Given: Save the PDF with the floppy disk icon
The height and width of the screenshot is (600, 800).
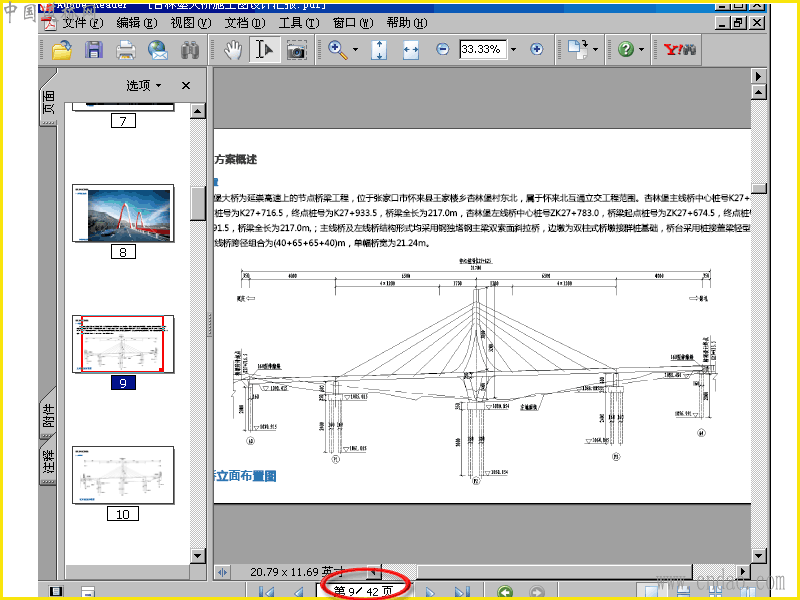Looking at the screenshot, I should [x=94, y=49].
